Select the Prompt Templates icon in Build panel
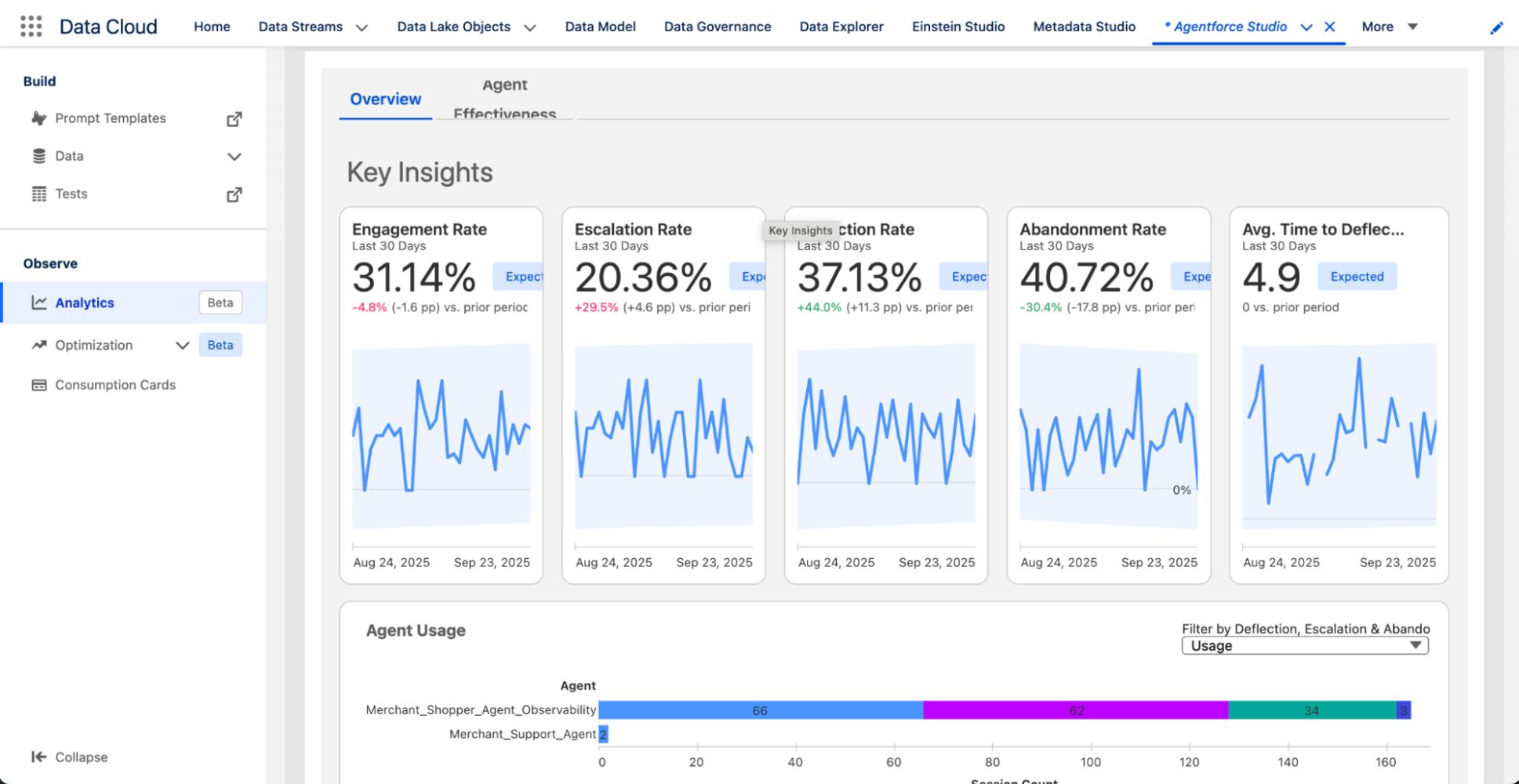The width and height of the screenshot is (1519, 784). pos(38,118)
